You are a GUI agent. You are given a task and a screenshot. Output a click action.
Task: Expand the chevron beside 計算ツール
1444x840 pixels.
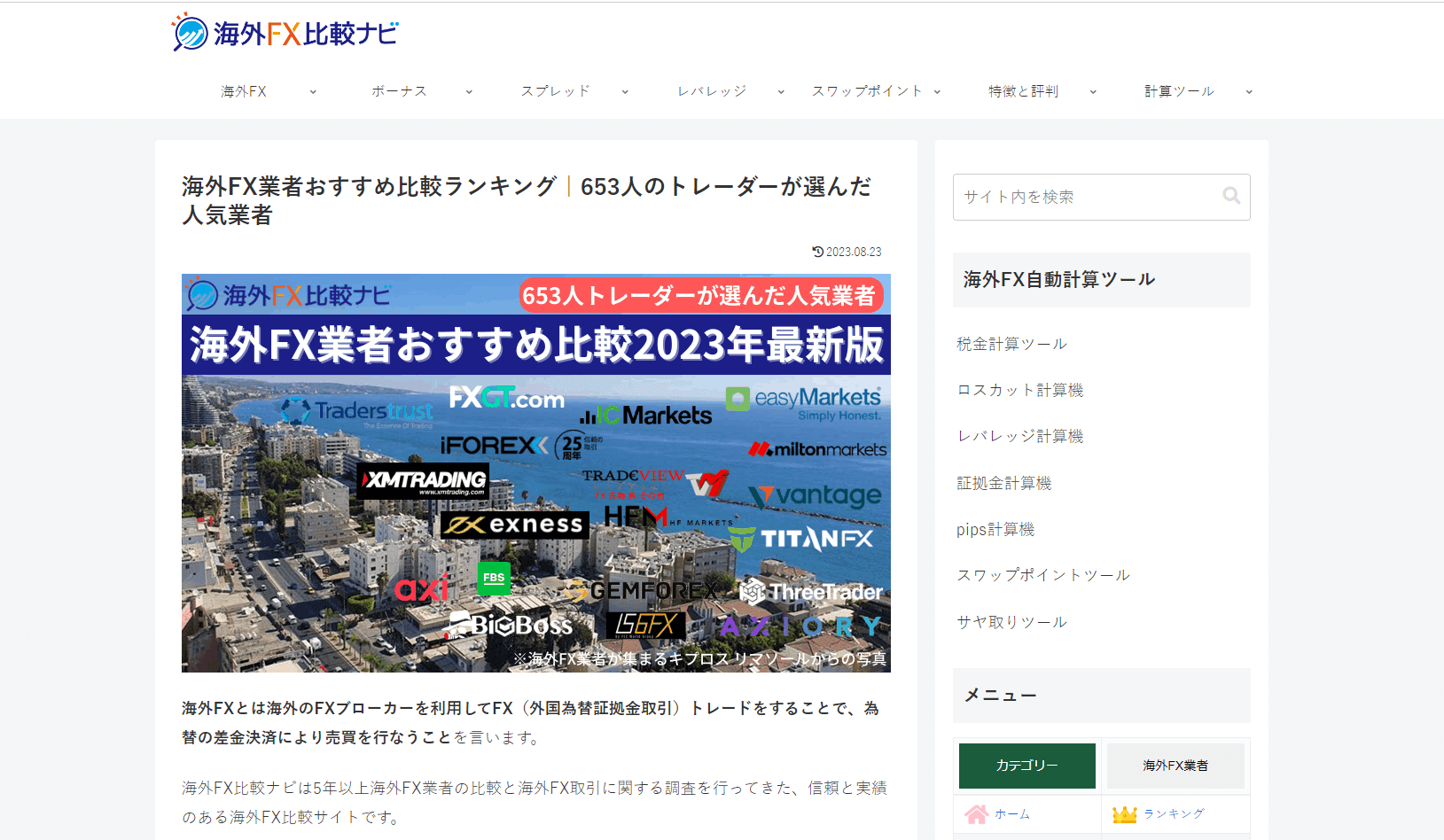click(1249, 92)
